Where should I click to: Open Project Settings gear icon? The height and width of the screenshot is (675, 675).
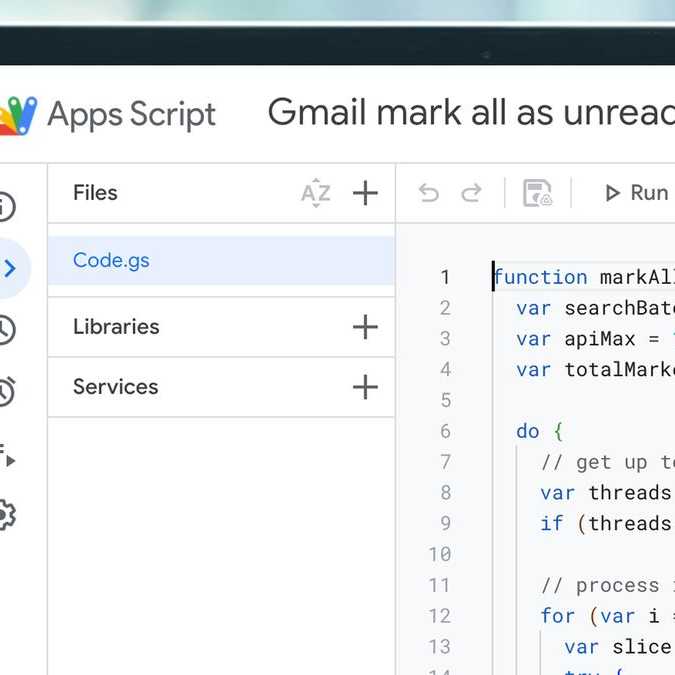[6, 515]
